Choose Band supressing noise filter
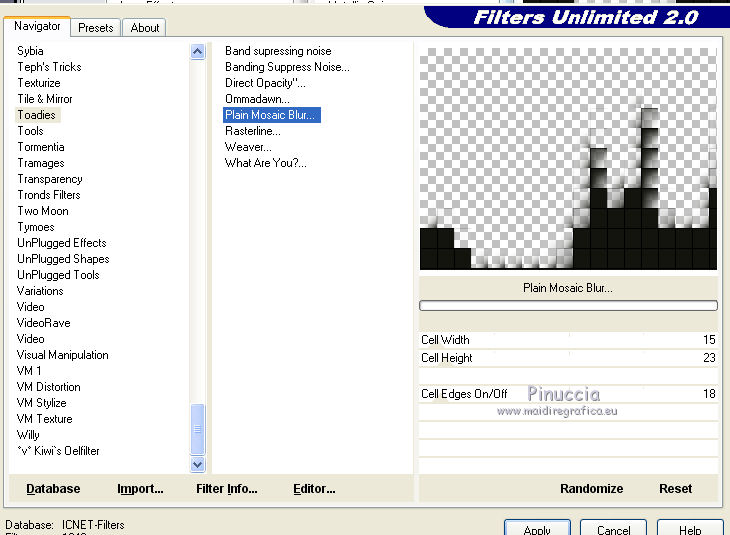 [x=278, y=51]
